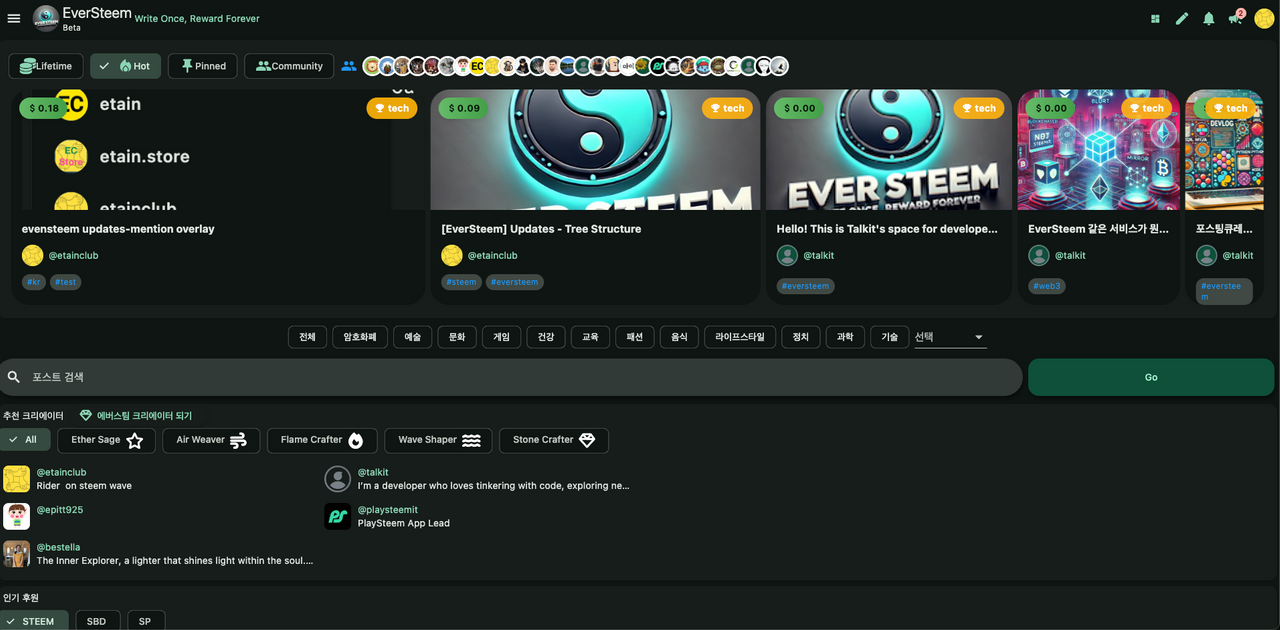Click the #kr tag
The width and height of the screenshot is (1280, 630).
click(34, 282)
